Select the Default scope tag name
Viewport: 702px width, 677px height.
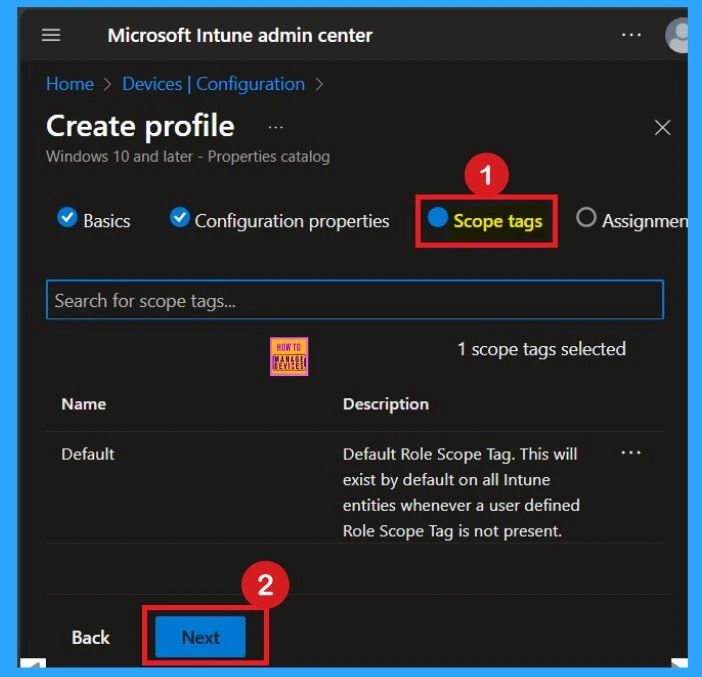click(x=88, y=454)
